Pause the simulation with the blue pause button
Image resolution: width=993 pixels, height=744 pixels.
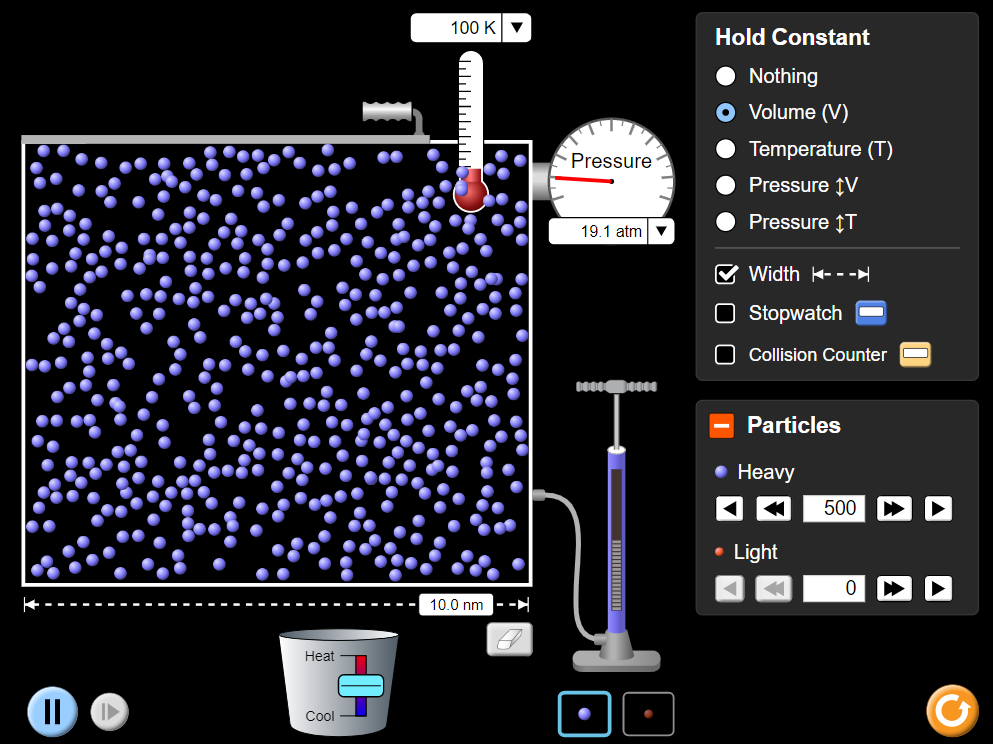(53, 711)
